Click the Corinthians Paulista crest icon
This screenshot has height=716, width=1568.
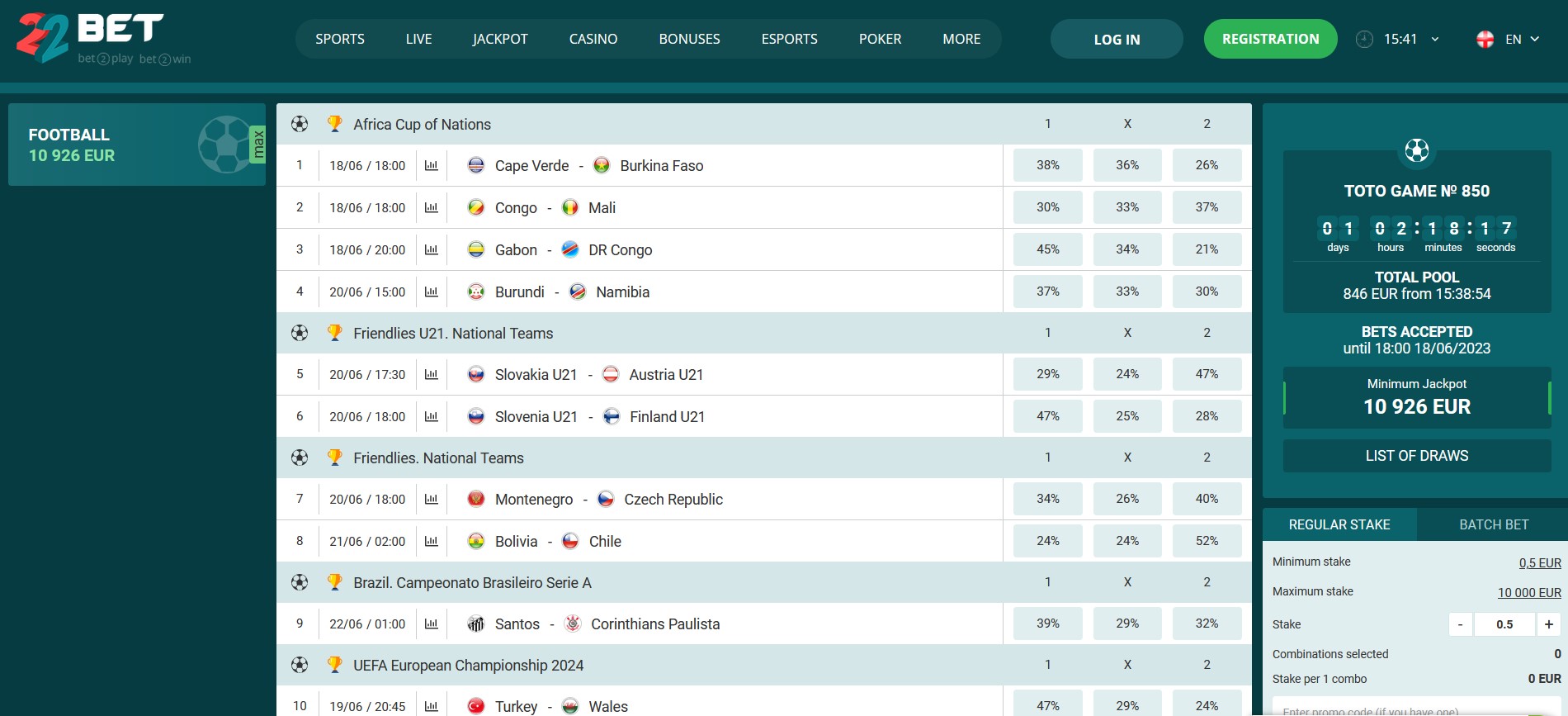[x=572, y=624]
